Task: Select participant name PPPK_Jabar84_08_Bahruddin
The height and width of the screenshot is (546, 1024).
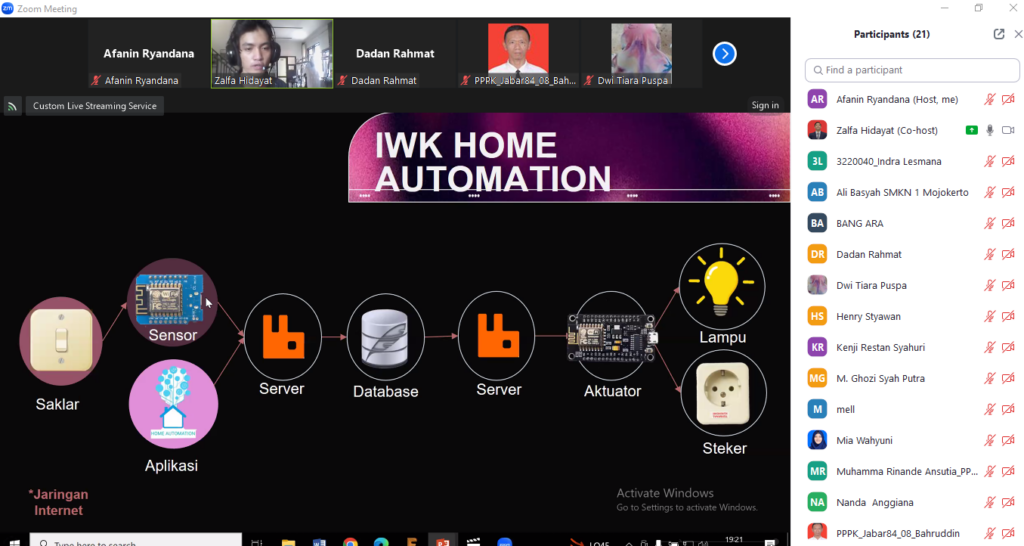Action: coord(897,534)
